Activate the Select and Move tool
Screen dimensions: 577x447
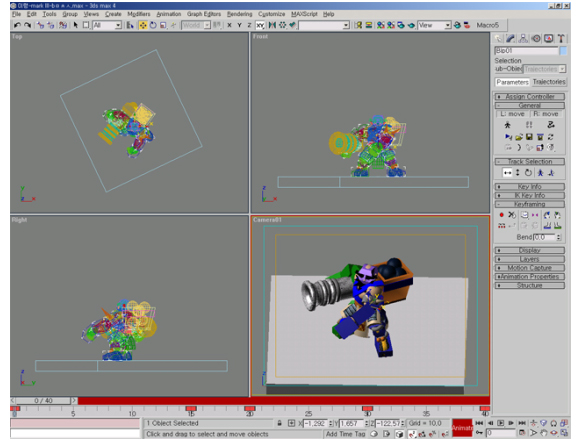click(143, 25)
